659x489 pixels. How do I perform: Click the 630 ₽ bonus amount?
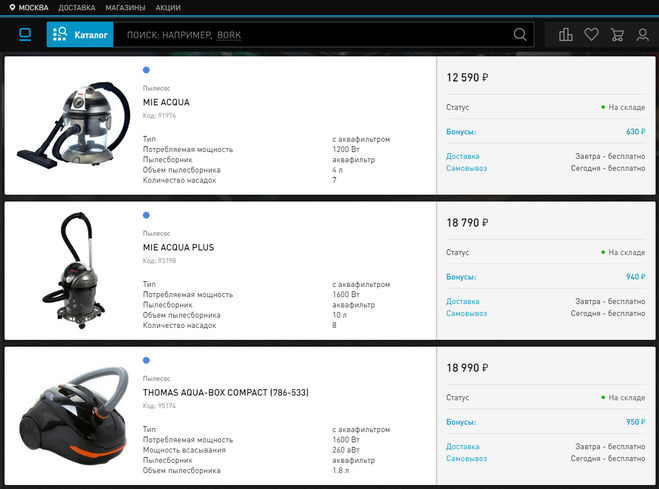635,132
